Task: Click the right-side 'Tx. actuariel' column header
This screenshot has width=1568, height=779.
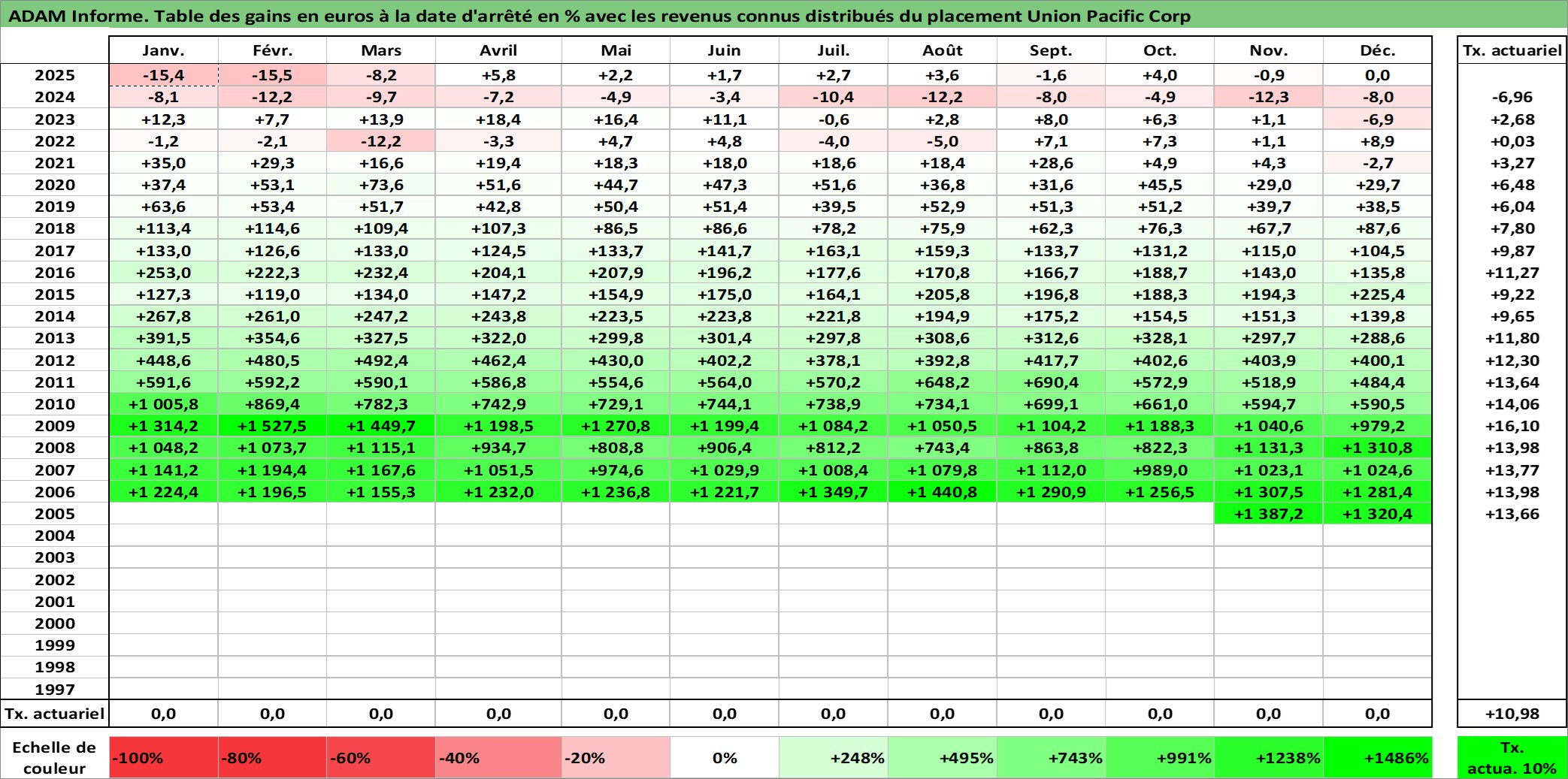Action: click(x=1512, y=50)
